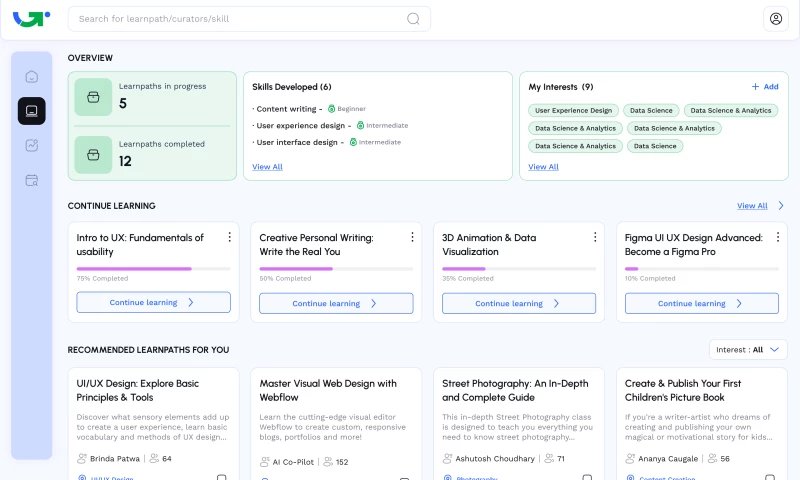Click the home icon in the sidebar
Viewport: 800px width, 480px height.
coord(32,77)
